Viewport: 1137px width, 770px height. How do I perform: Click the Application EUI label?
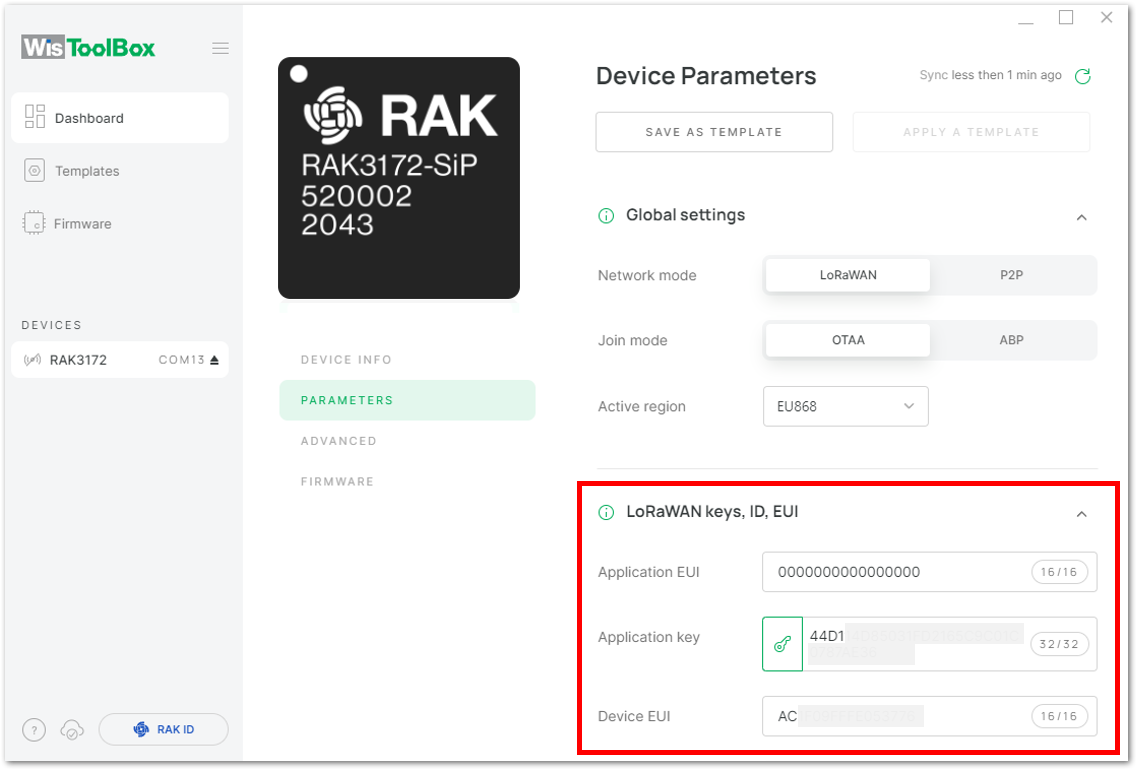click(648, 572)
